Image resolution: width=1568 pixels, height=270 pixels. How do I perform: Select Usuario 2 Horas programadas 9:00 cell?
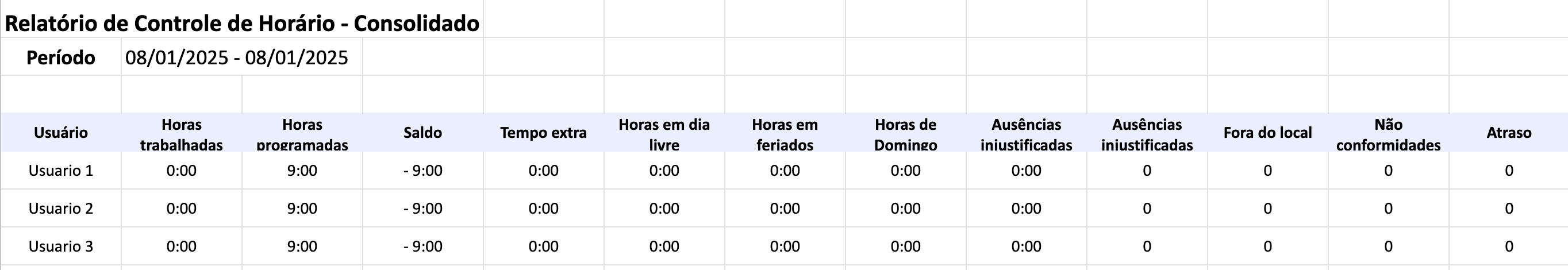(302, 208)
